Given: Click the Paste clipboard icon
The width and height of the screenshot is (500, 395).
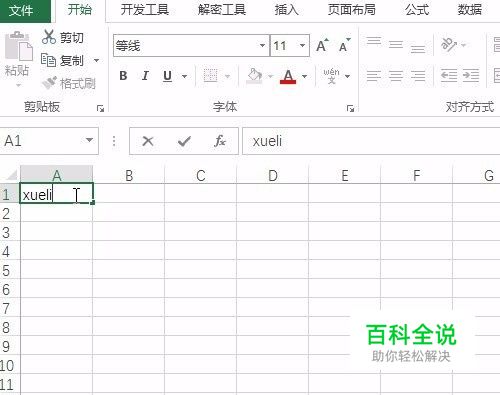Looking at the screenshot, I should 18,46.
